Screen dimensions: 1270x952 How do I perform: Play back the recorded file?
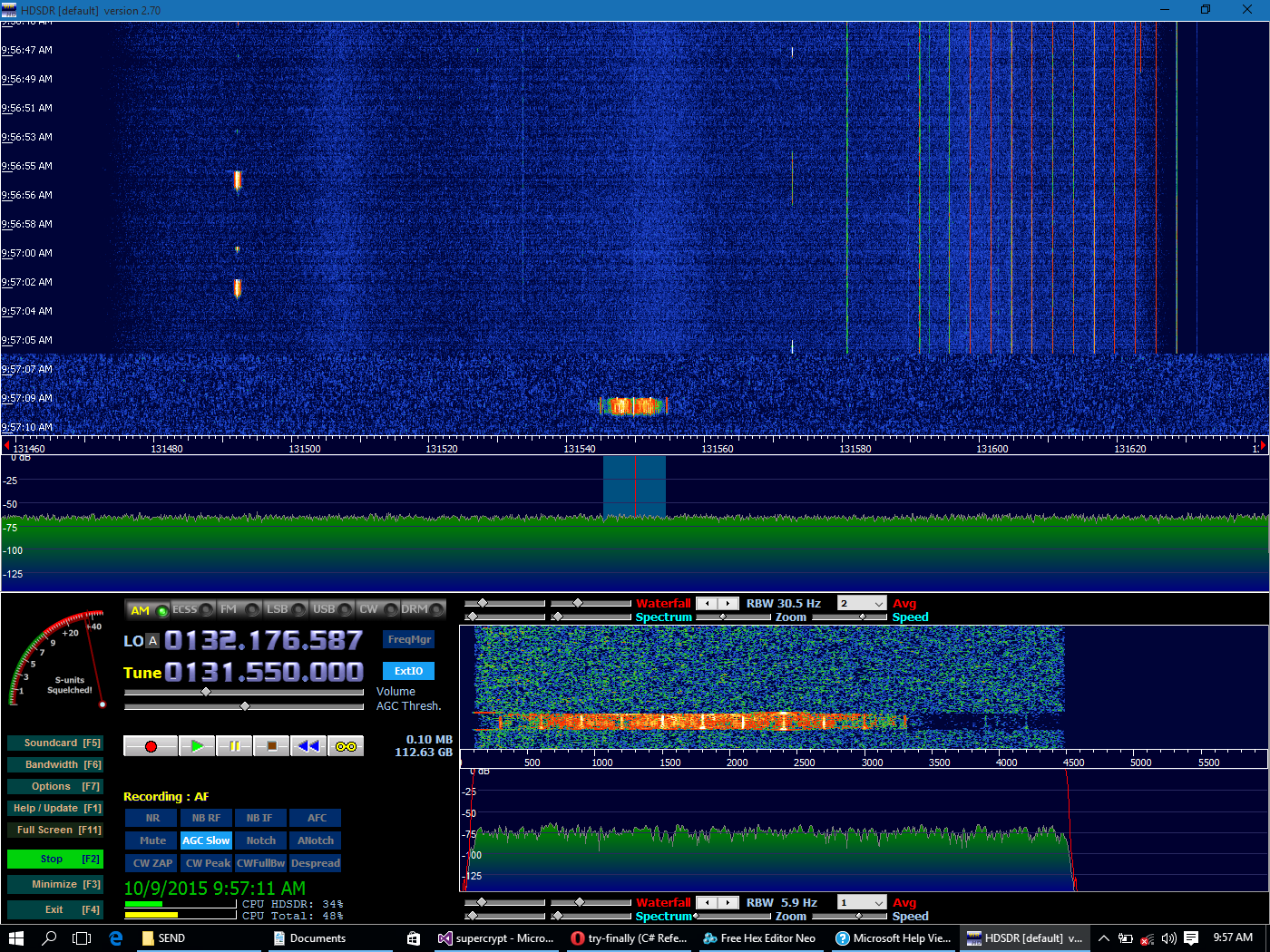pyautogui.click(x=197, y=745)
